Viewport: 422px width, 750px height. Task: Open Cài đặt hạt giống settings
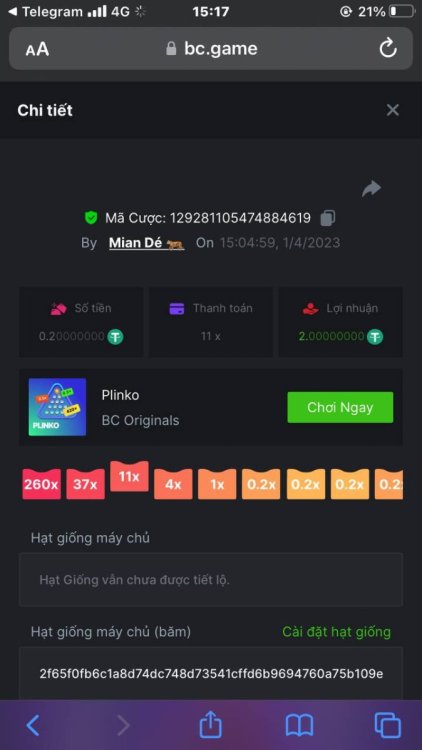[336, 632]
